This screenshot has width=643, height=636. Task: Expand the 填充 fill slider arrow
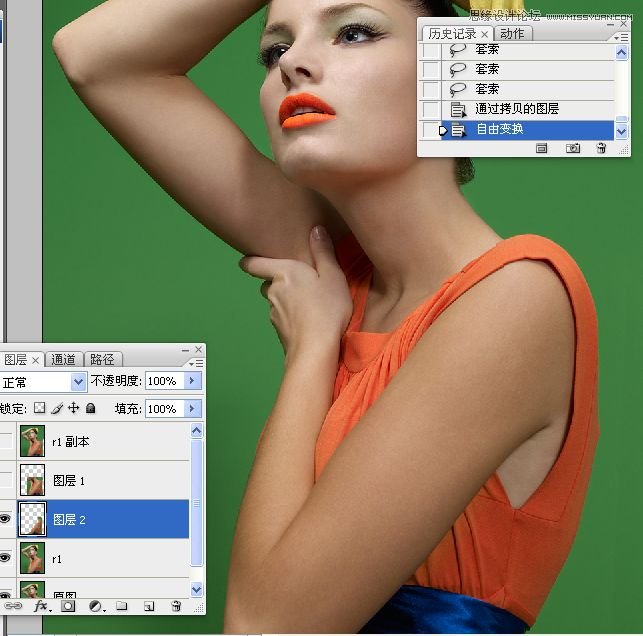193,409
